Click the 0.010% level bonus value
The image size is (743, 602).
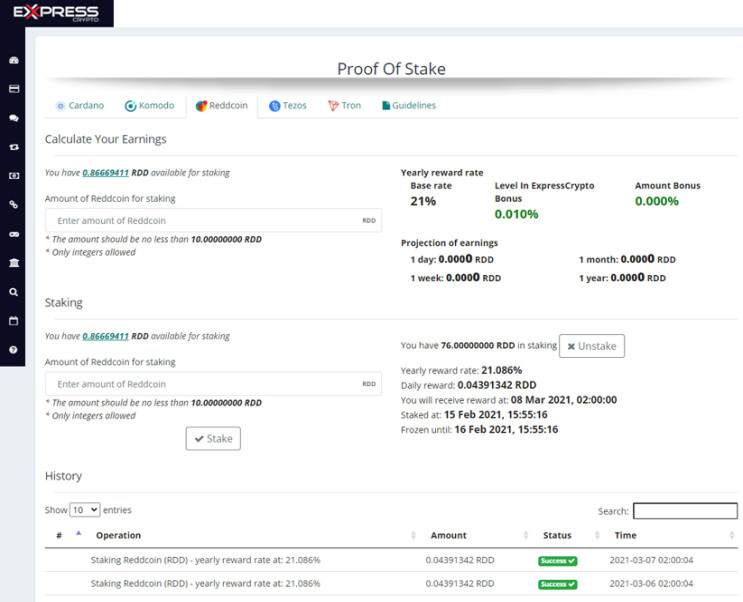516,214
